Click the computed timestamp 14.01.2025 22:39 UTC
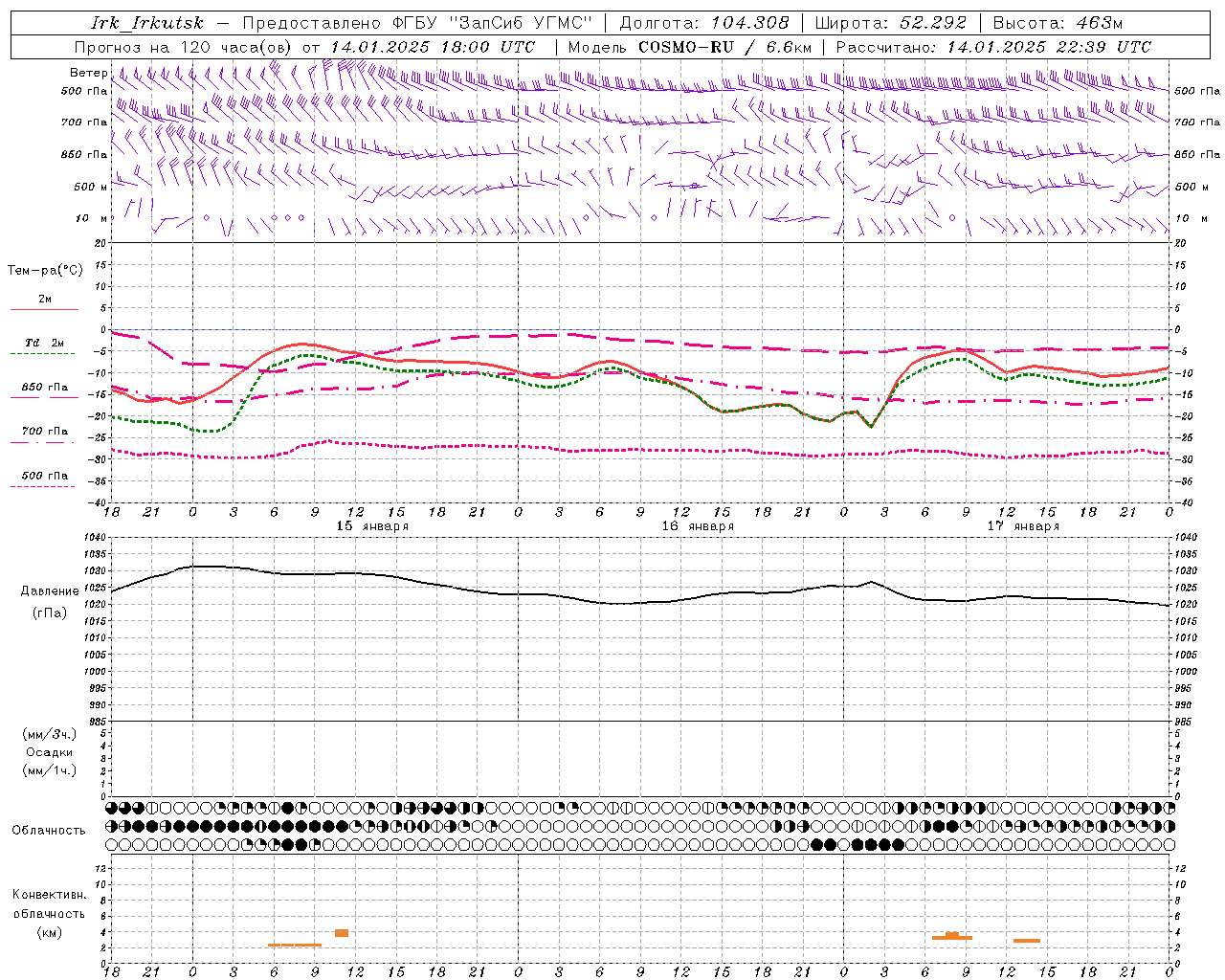This screenshot has width=1225, height=980. (x=1049, y=47)
